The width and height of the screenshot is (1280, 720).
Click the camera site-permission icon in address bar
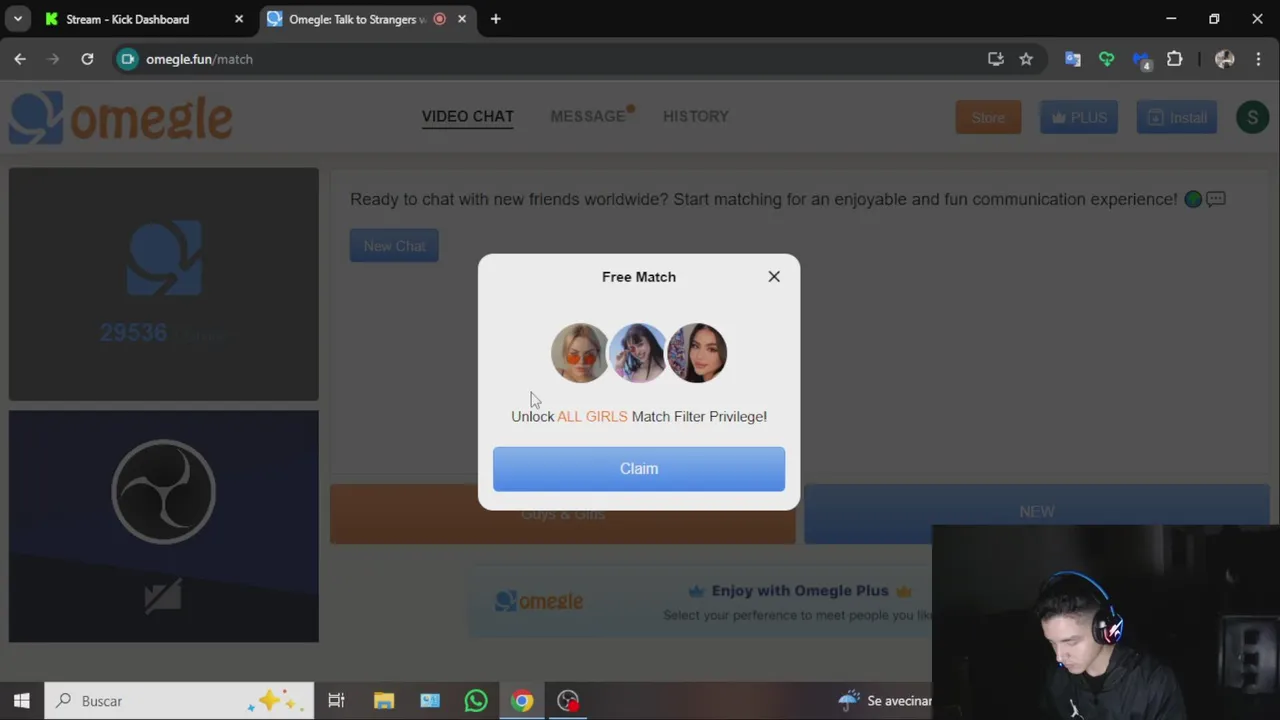127,59
